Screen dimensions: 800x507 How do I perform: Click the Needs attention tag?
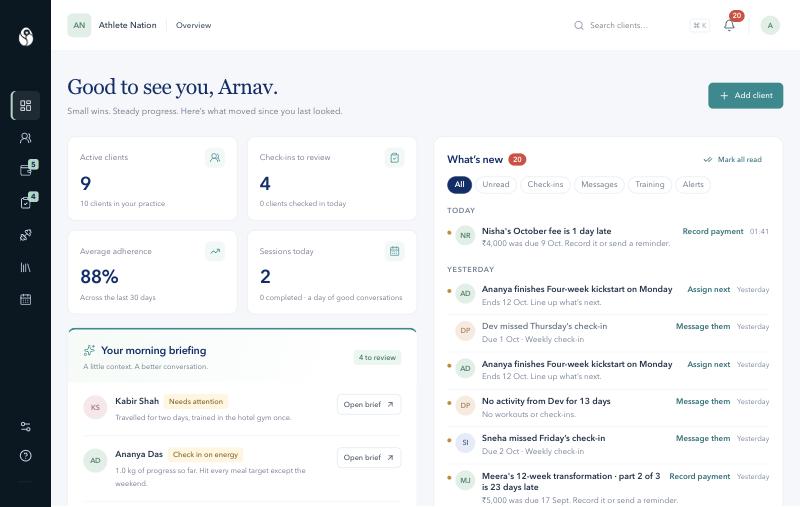(x=196, y=401)
